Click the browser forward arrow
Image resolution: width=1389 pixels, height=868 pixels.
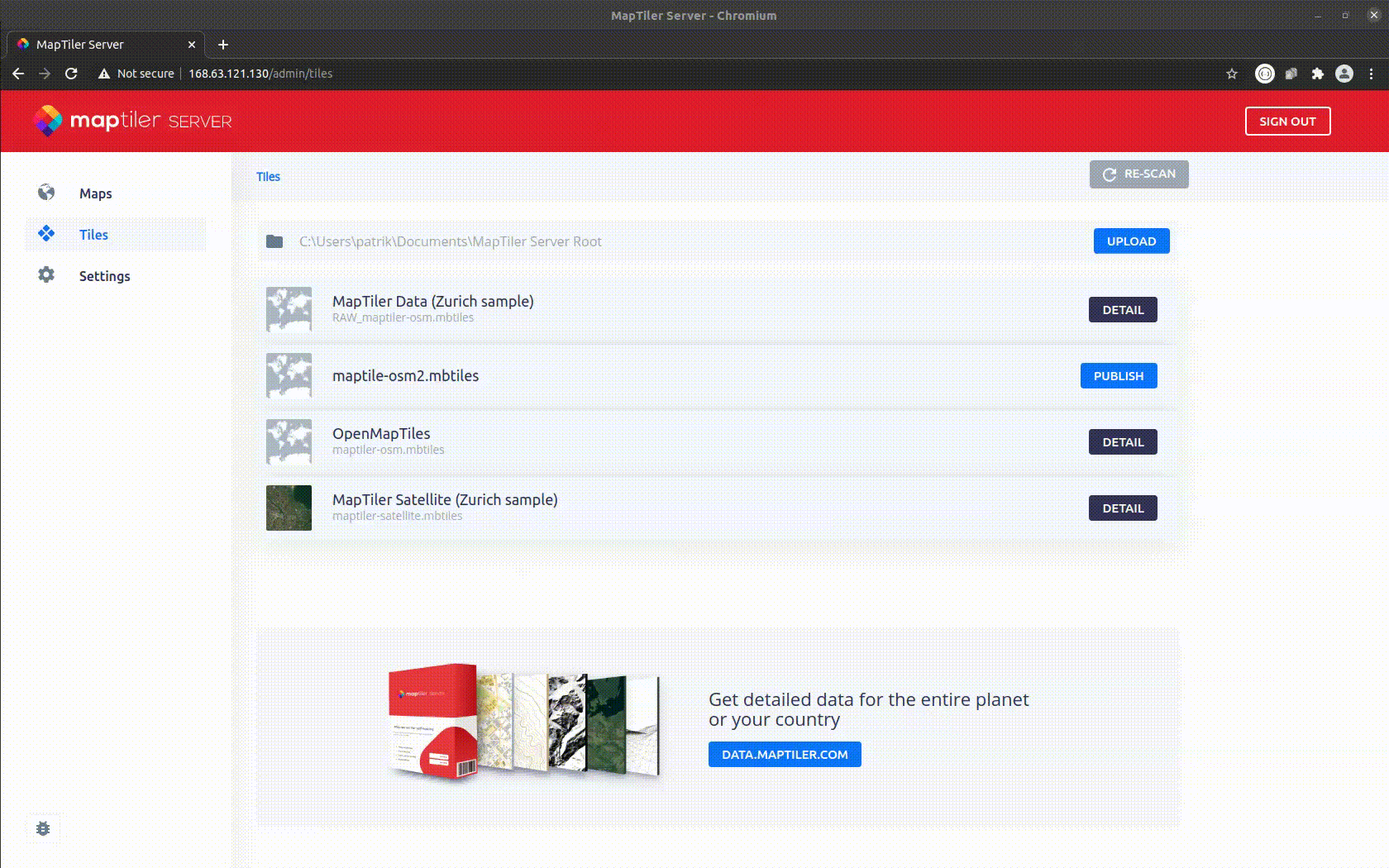[x=45, y=74]
